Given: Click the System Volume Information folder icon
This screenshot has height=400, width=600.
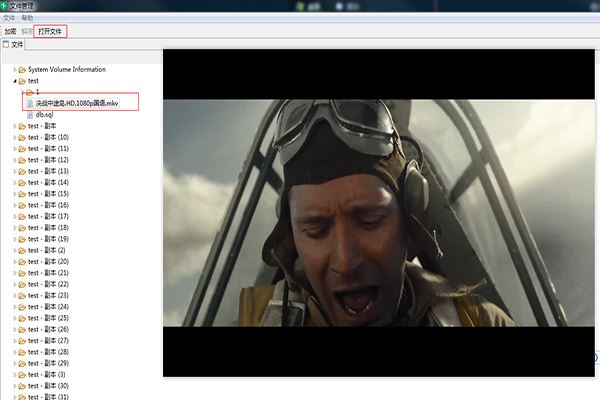Looking at the screenshot, I should [x=22, y=70].
